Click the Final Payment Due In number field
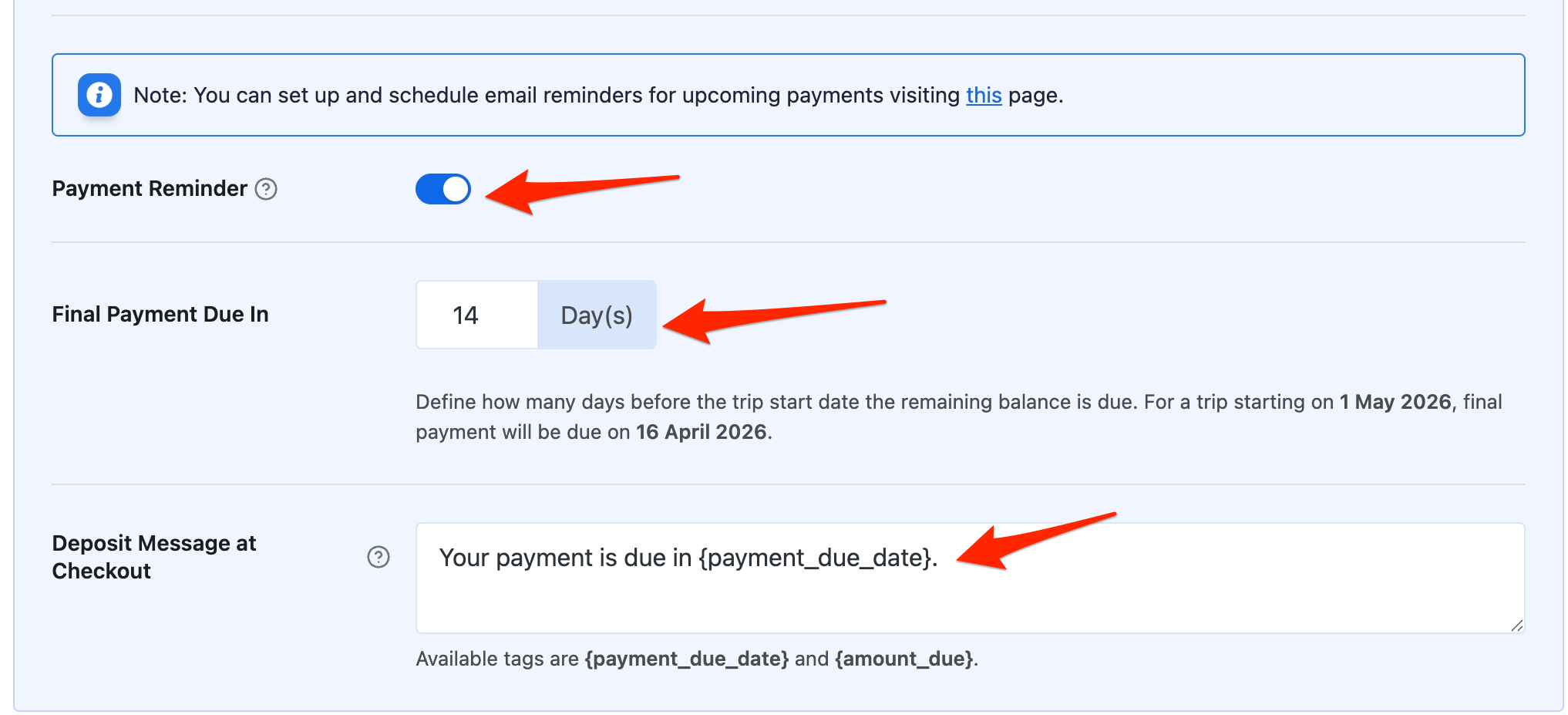 (x=476, y=315)
